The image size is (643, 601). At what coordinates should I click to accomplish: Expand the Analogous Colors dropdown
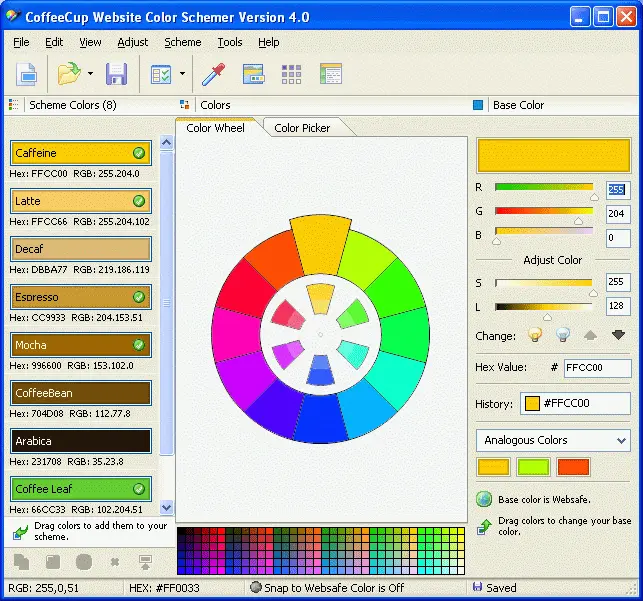click(621, 440)
